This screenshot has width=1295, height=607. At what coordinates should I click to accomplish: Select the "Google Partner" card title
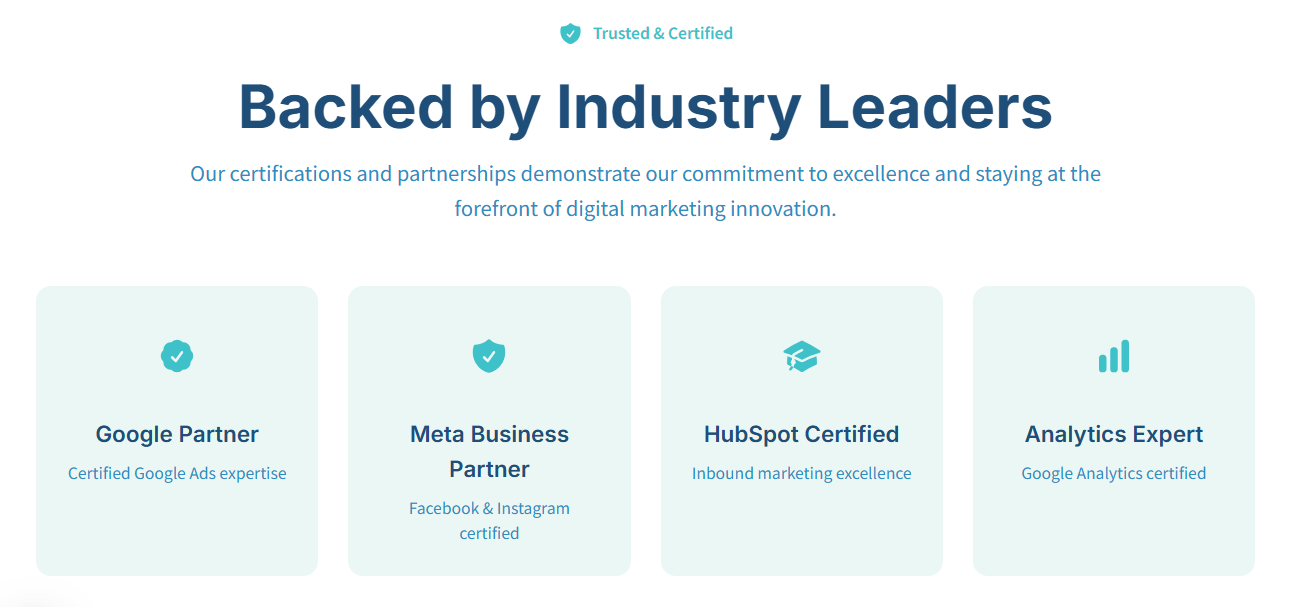tap(177, 434)
